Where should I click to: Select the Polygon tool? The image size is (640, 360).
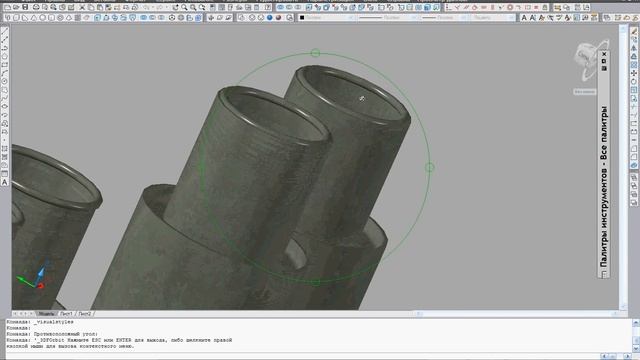tap(4, 56)
